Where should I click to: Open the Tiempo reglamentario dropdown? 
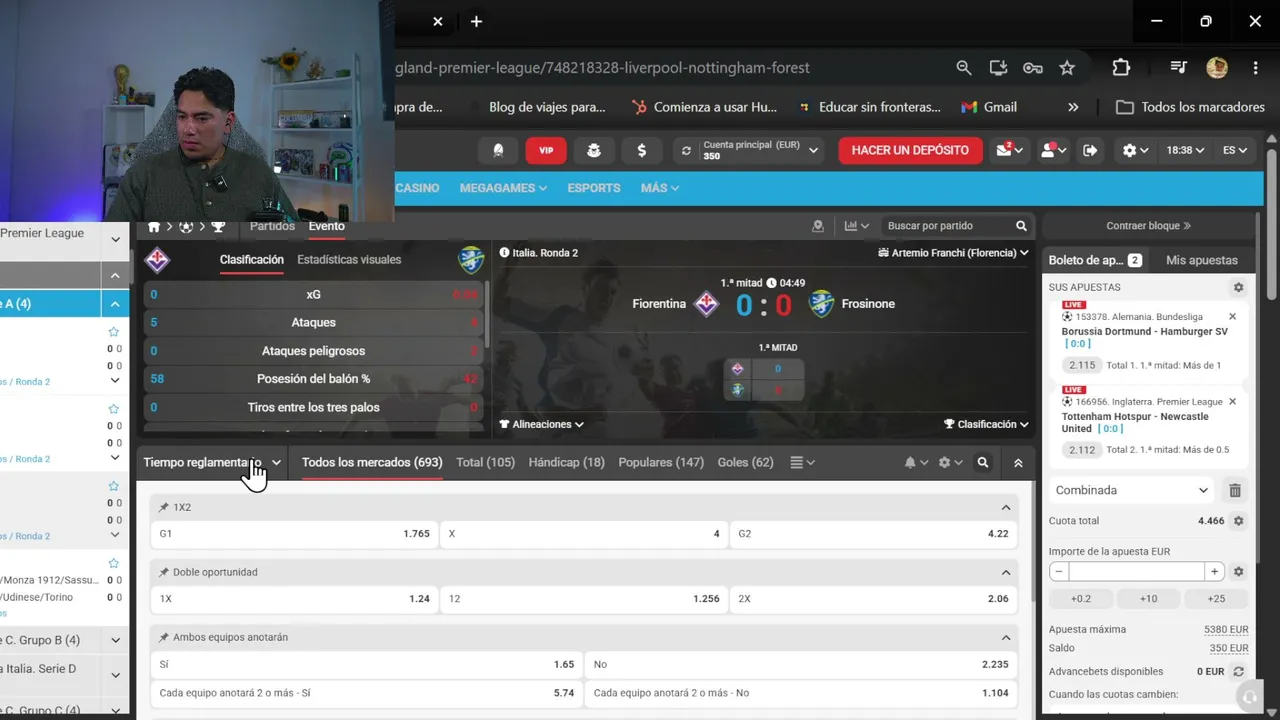point(212,463)
